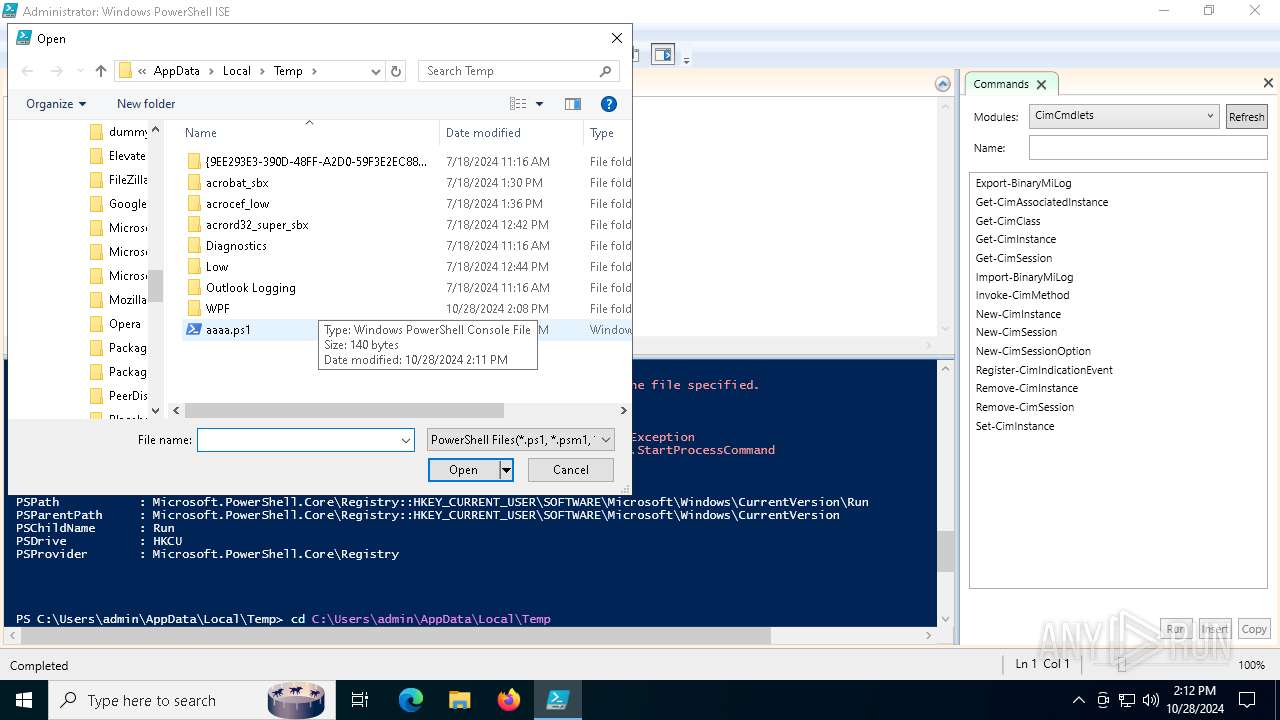Select Get-CimInstance command
This screenshot has width=1280, height=720.
point(1015,240)
